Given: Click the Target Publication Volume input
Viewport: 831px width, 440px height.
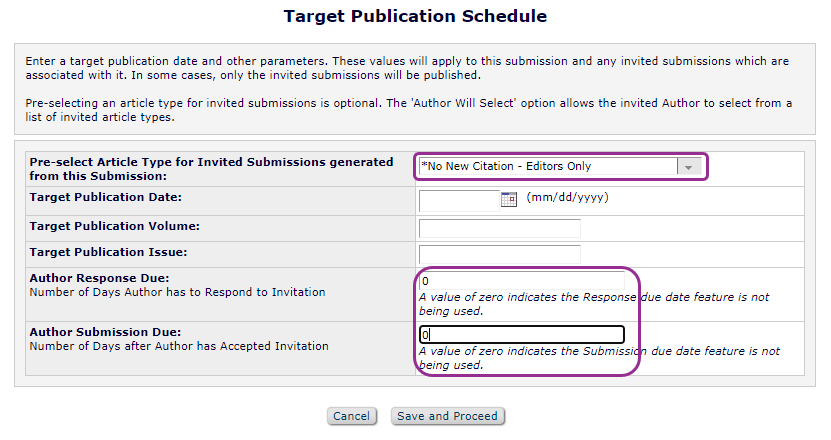Looking at the screenshot, I should 499,227.
